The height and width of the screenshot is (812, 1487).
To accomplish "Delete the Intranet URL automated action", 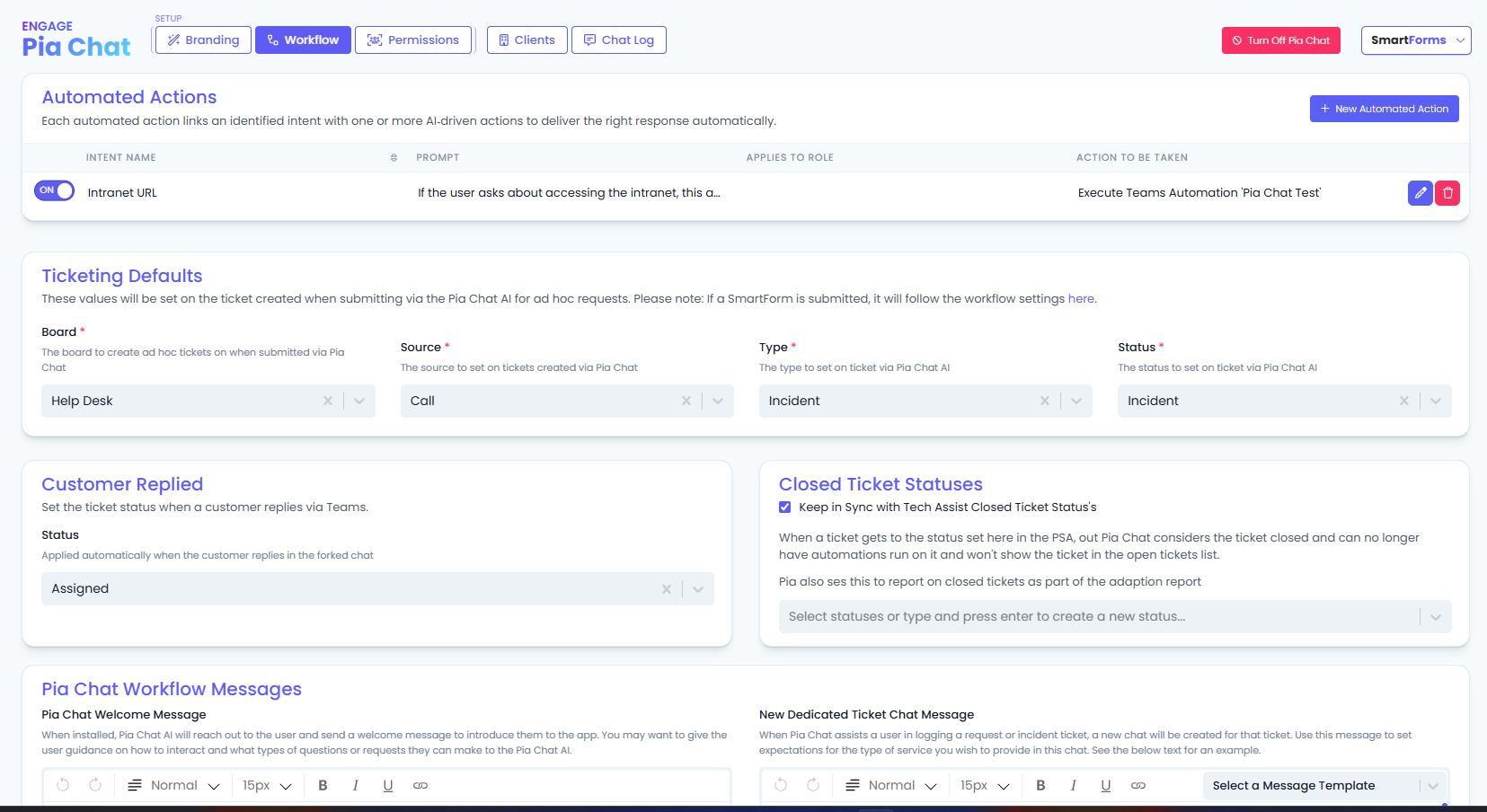I will (1447, 193).
